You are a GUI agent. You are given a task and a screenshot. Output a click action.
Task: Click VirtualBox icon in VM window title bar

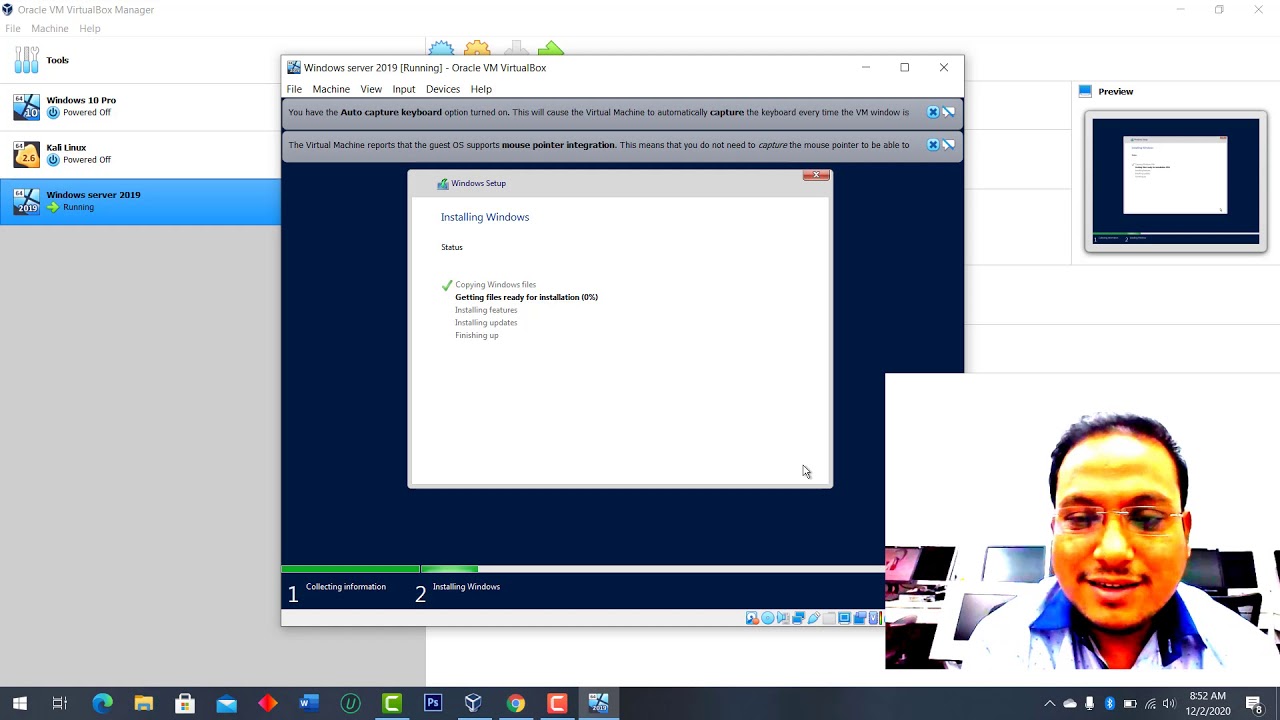click(294, 68)
